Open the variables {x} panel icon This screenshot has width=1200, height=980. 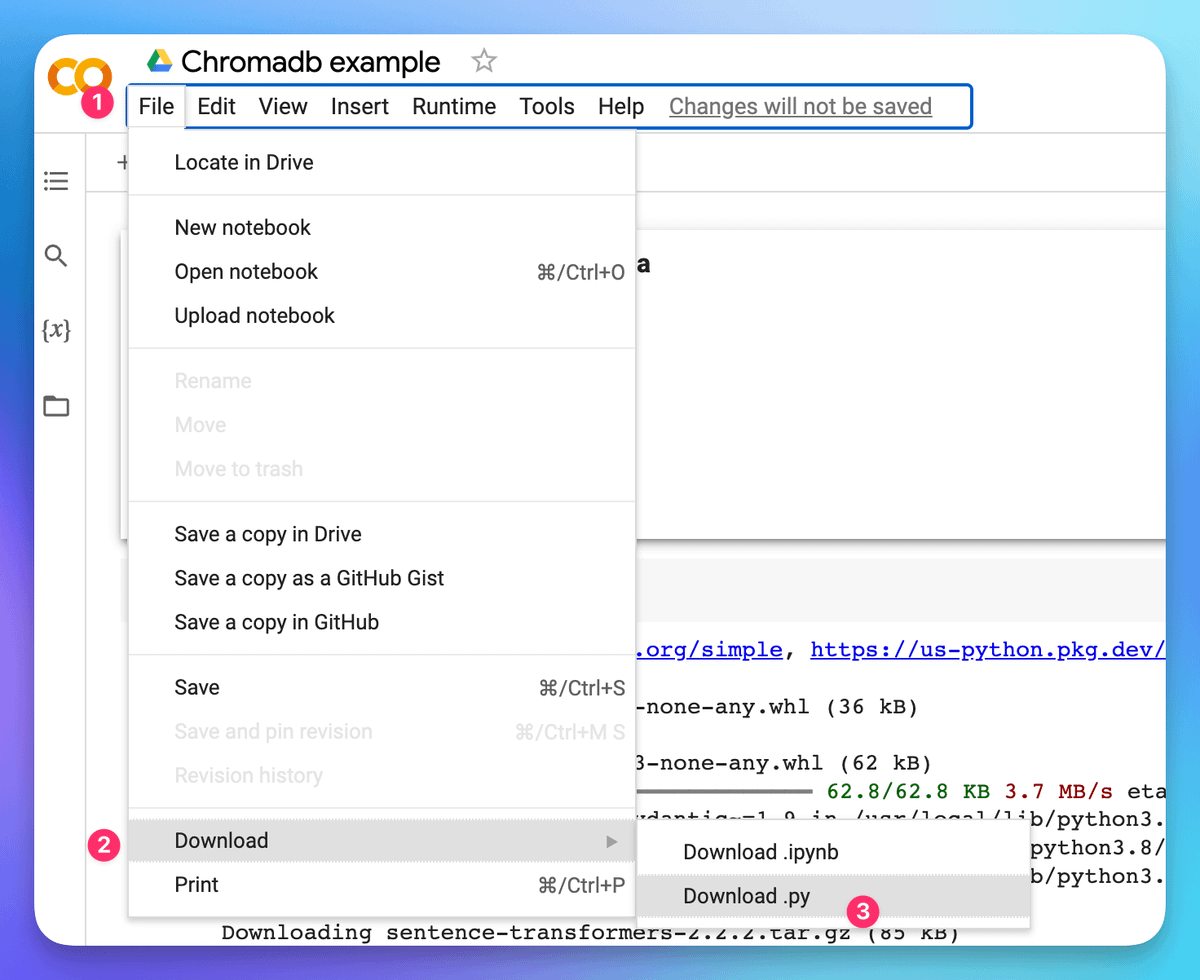point(56,330)
